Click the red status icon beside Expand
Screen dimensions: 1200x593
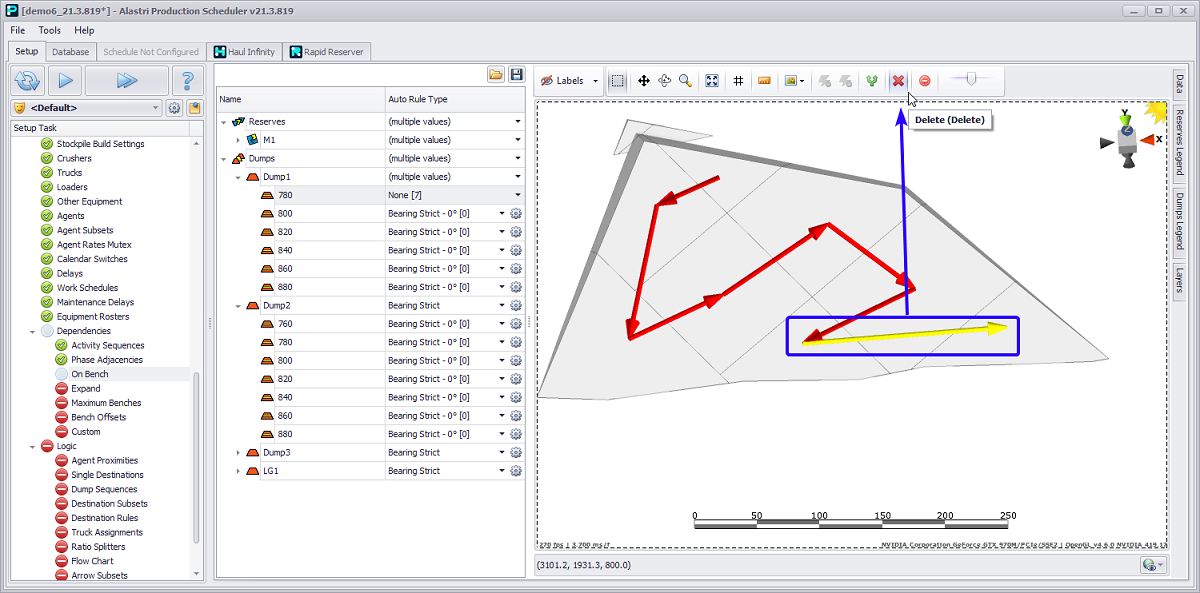[x=61, y=389]
